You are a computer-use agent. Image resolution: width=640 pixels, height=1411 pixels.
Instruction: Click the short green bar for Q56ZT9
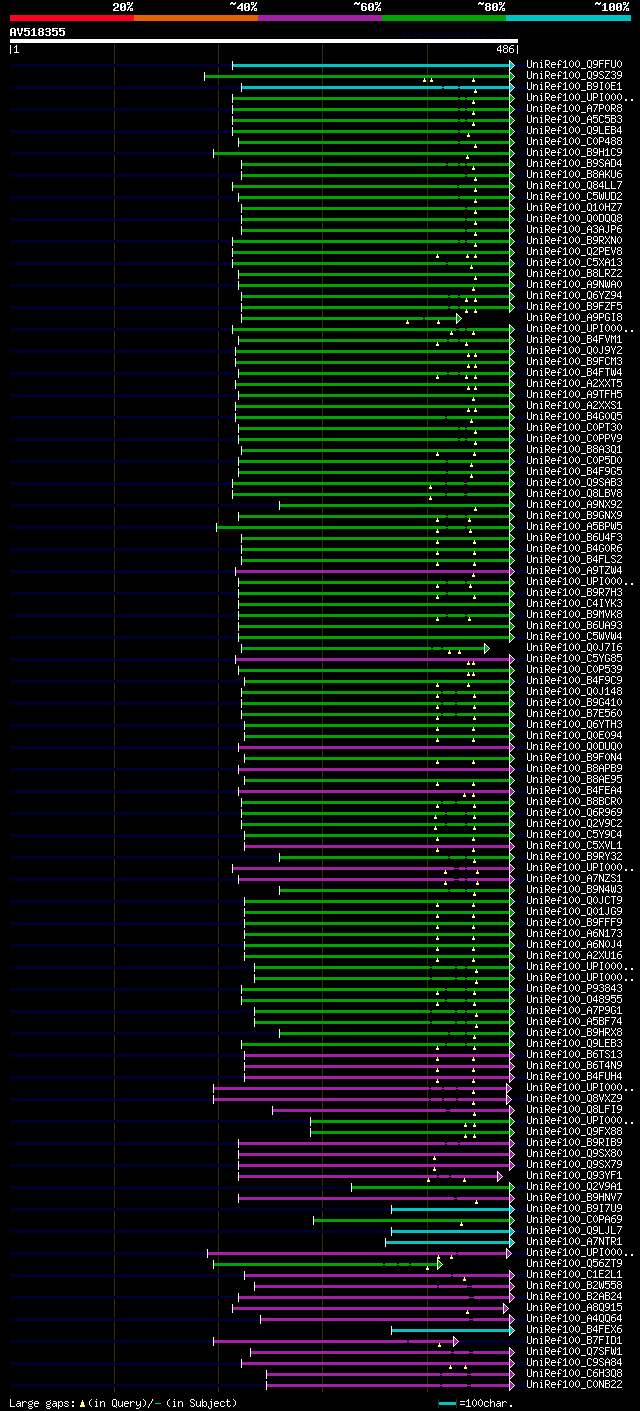coord(328,1264)
